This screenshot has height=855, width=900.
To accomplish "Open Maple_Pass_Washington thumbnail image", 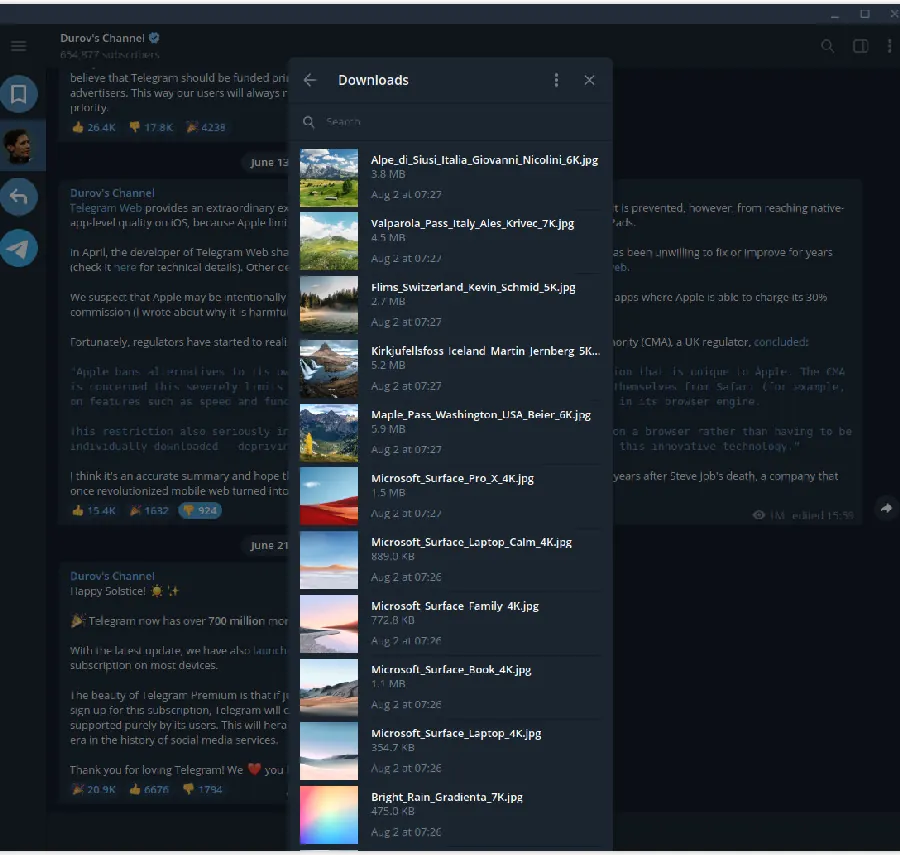I will (329, 433).
